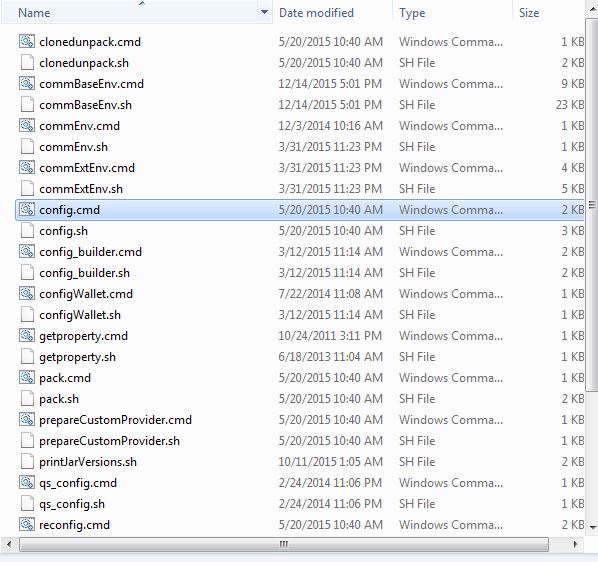This screenshot has width=598, height=562.
Task: Click the commBaseEnv.sh file icon
Action: (27, 104)
